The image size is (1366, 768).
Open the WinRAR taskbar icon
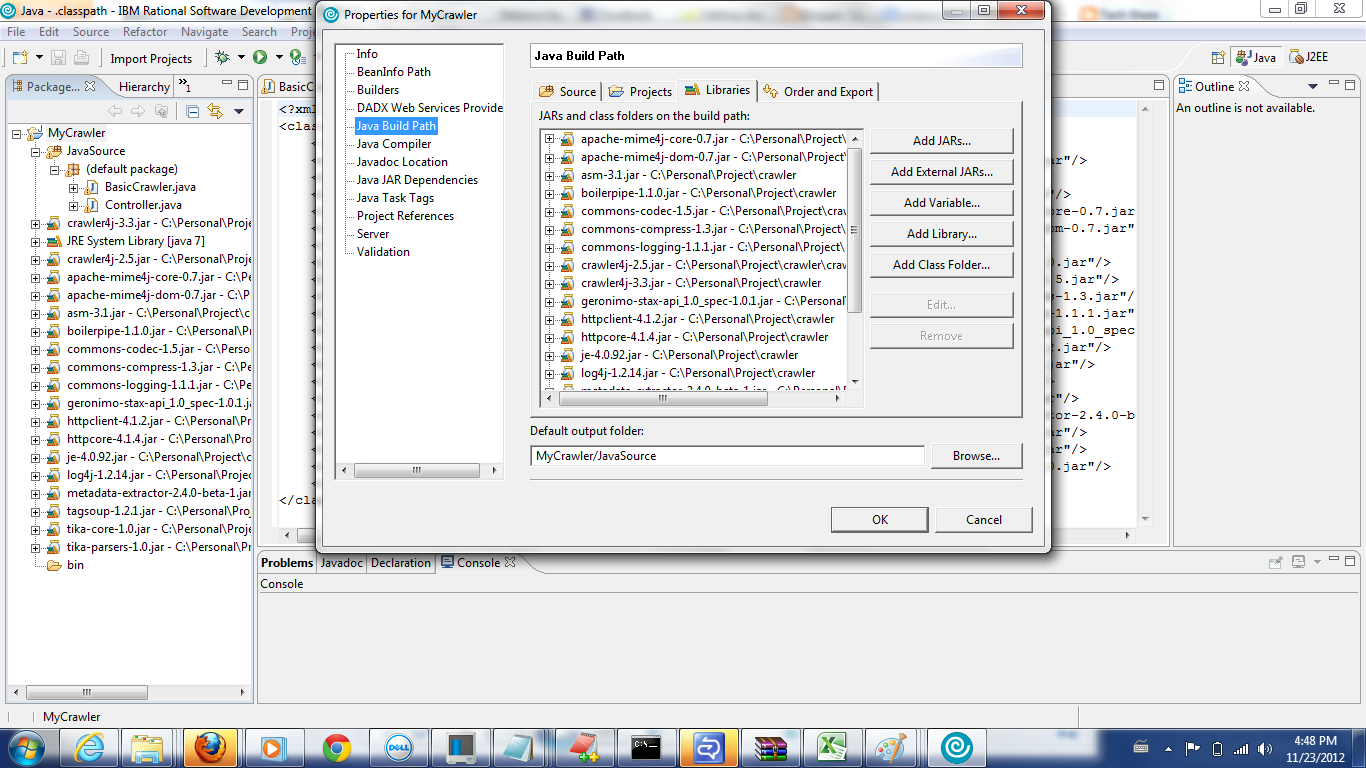click(x=771, y=747)
